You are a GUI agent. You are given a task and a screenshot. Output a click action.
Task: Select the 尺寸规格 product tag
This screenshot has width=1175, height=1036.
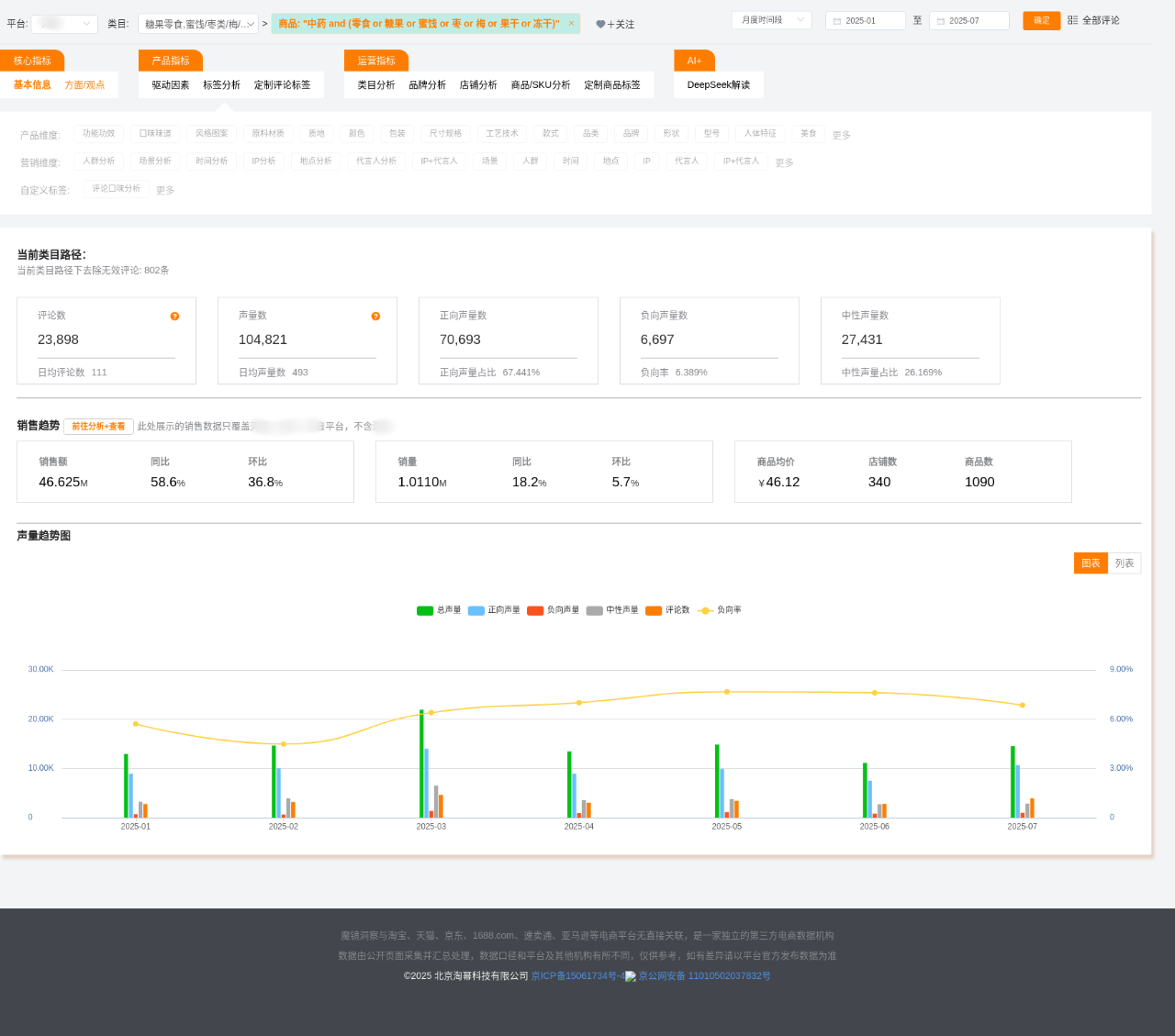(x=445, y=134)
